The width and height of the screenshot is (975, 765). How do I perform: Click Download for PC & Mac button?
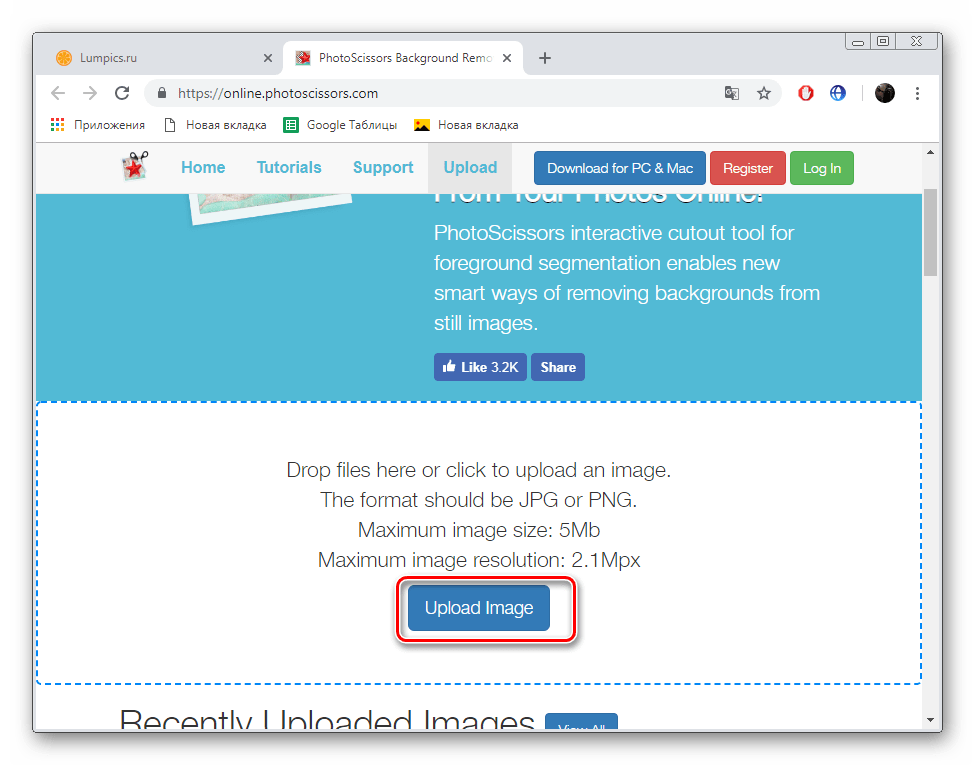tap(620, 168)
